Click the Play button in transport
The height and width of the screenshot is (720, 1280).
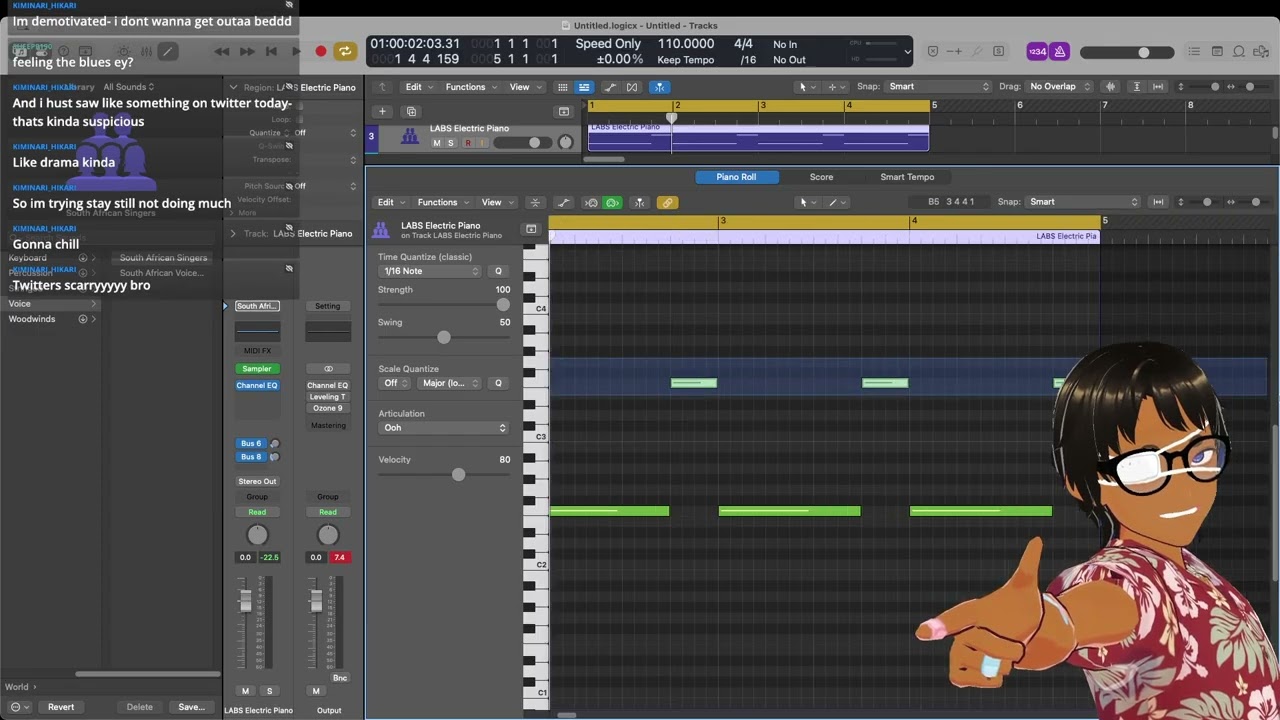click(296, 51)
